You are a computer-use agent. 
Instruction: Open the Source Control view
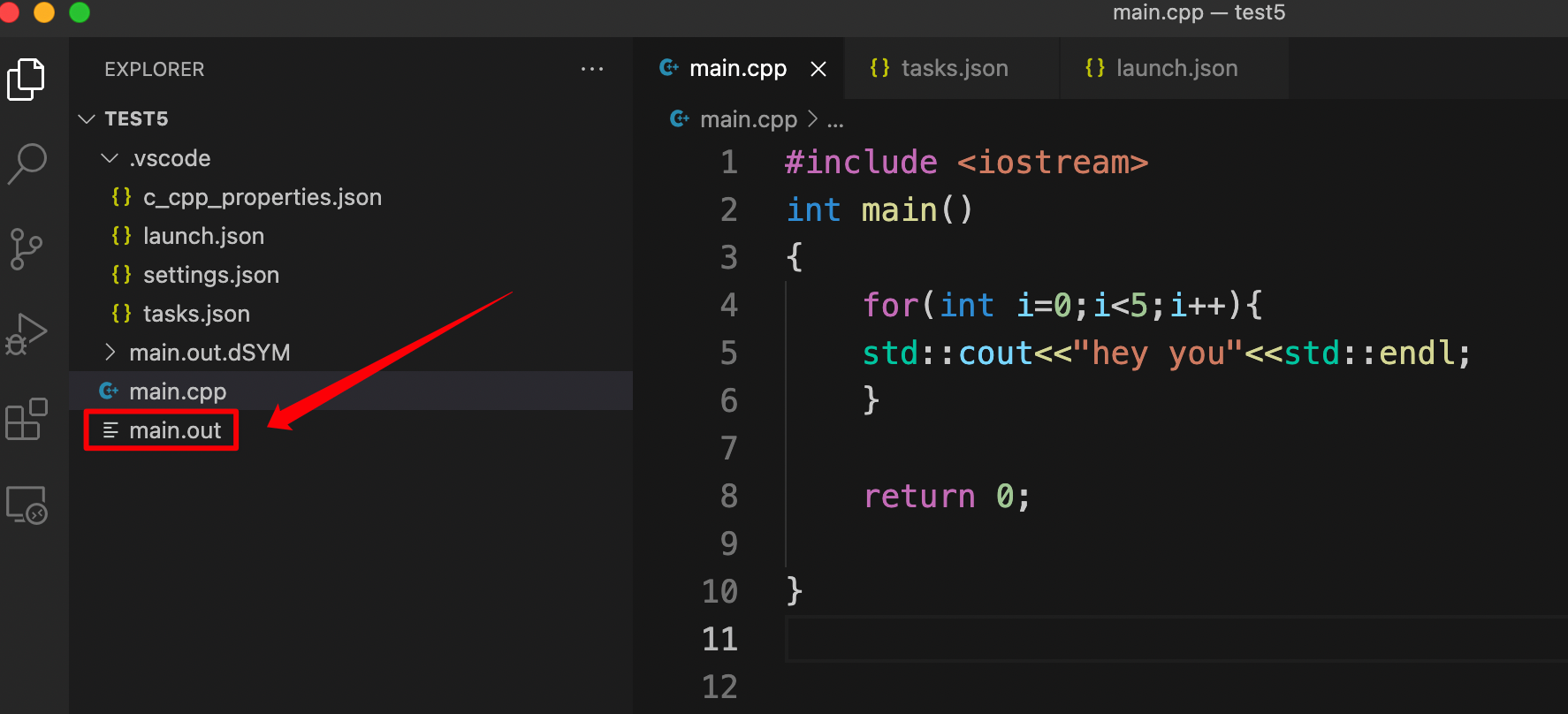[x=27, y=249]
